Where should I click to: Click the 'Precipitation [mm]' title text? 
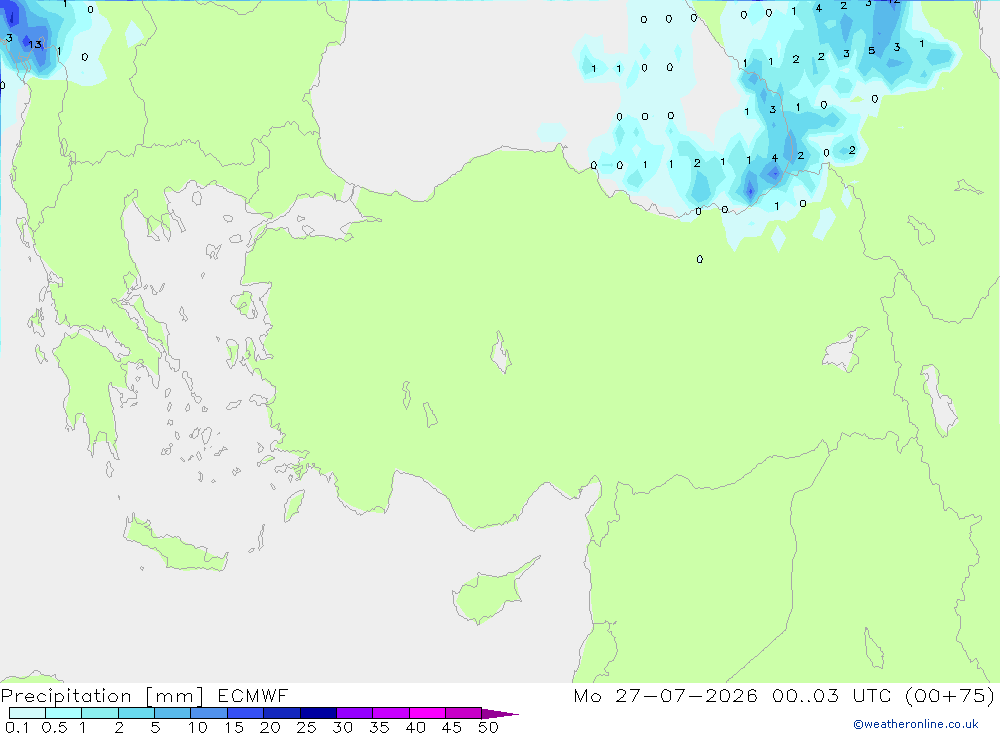102,696
